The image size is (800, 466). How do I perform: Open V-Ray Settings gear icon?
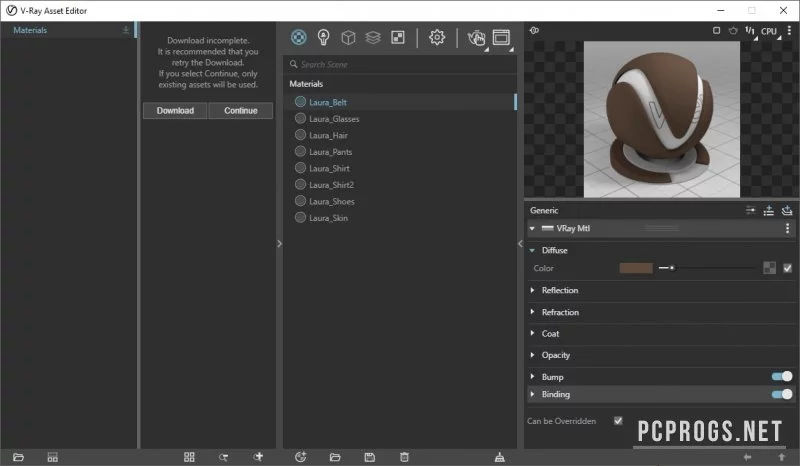437,37
